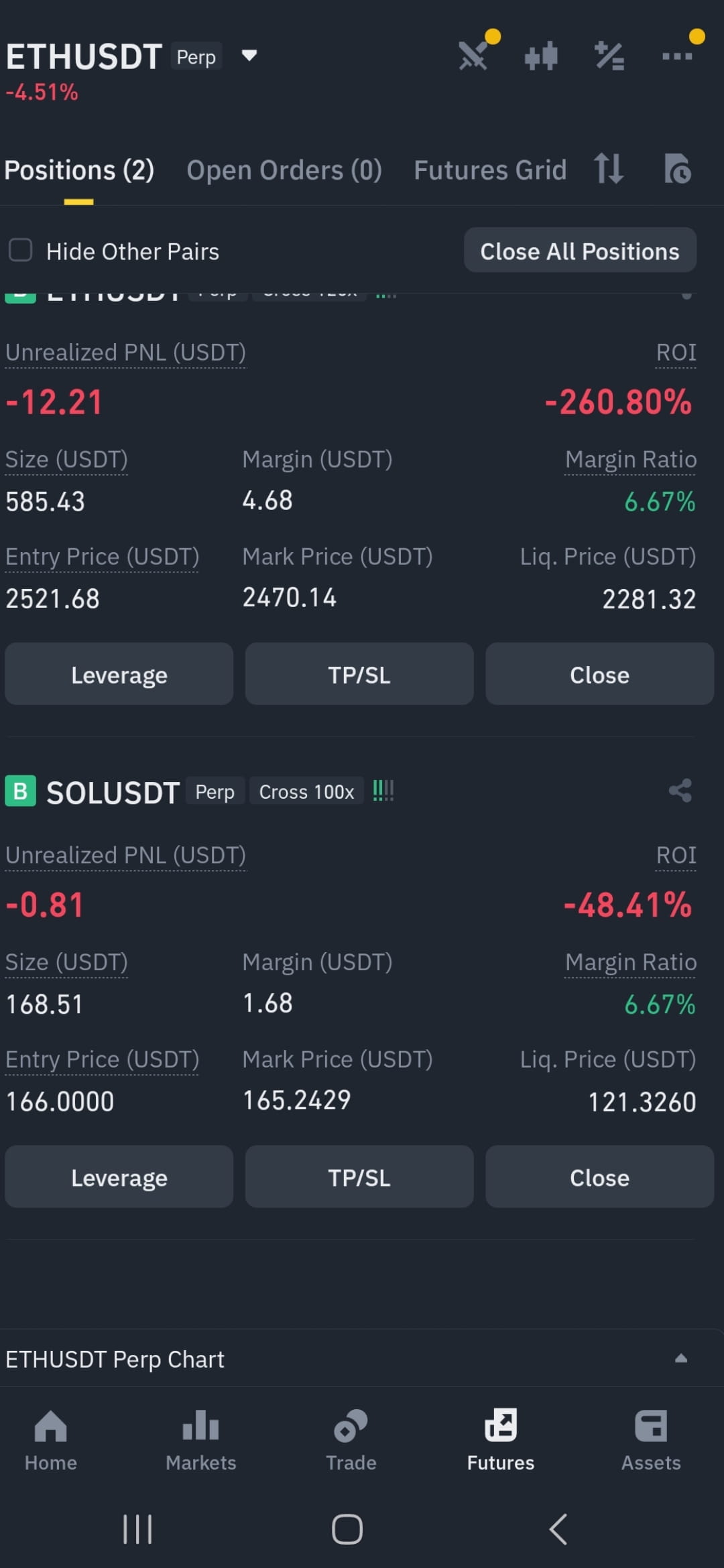The width and height of the screenshot is (724, 1568).
Task: Switch to the Open Orders (0) tab
Action: click(x=284, y=170)
